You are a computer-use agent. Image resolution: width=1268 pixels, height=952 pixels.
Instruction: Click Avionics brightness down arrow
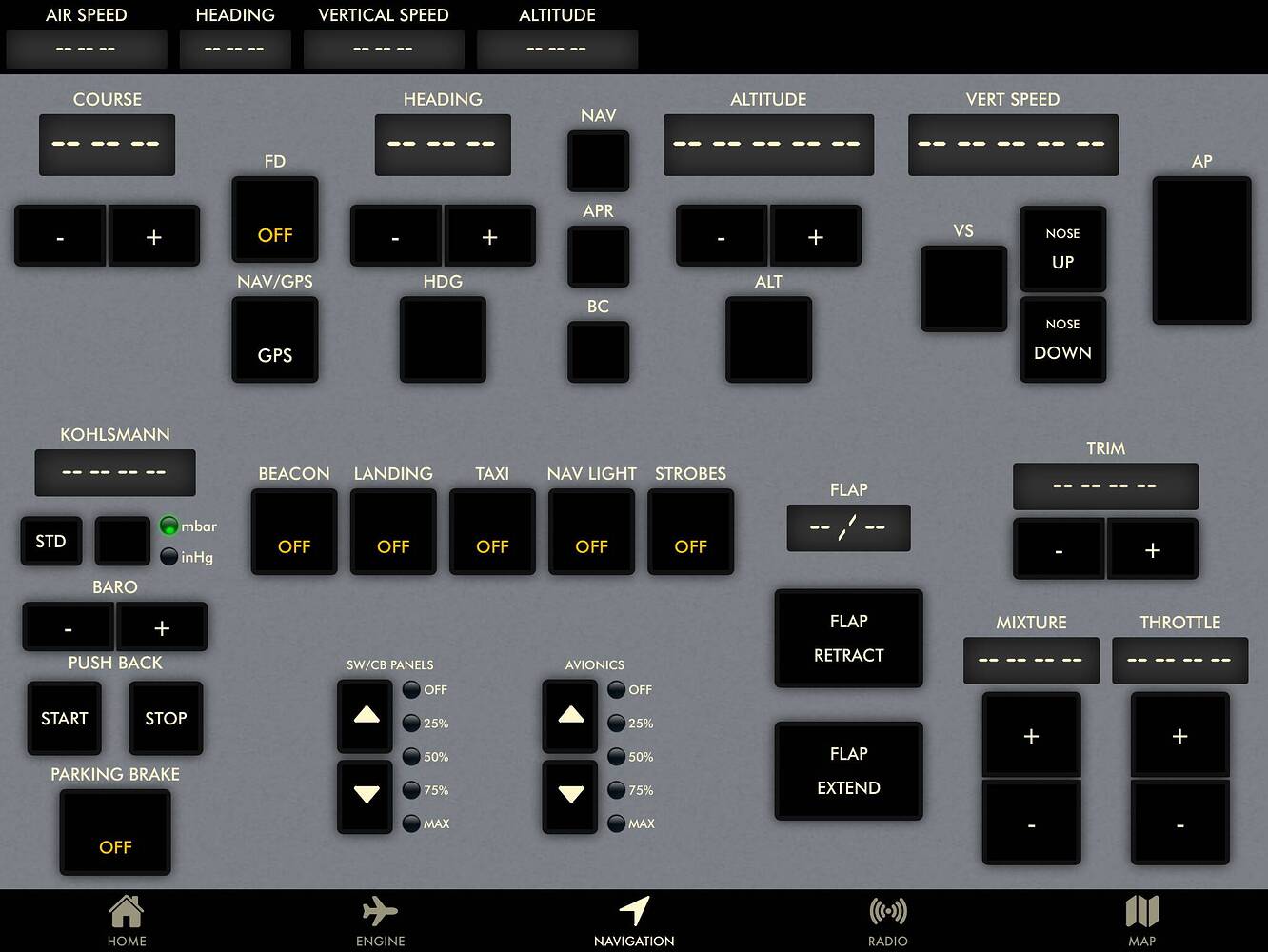click(571, 795)
